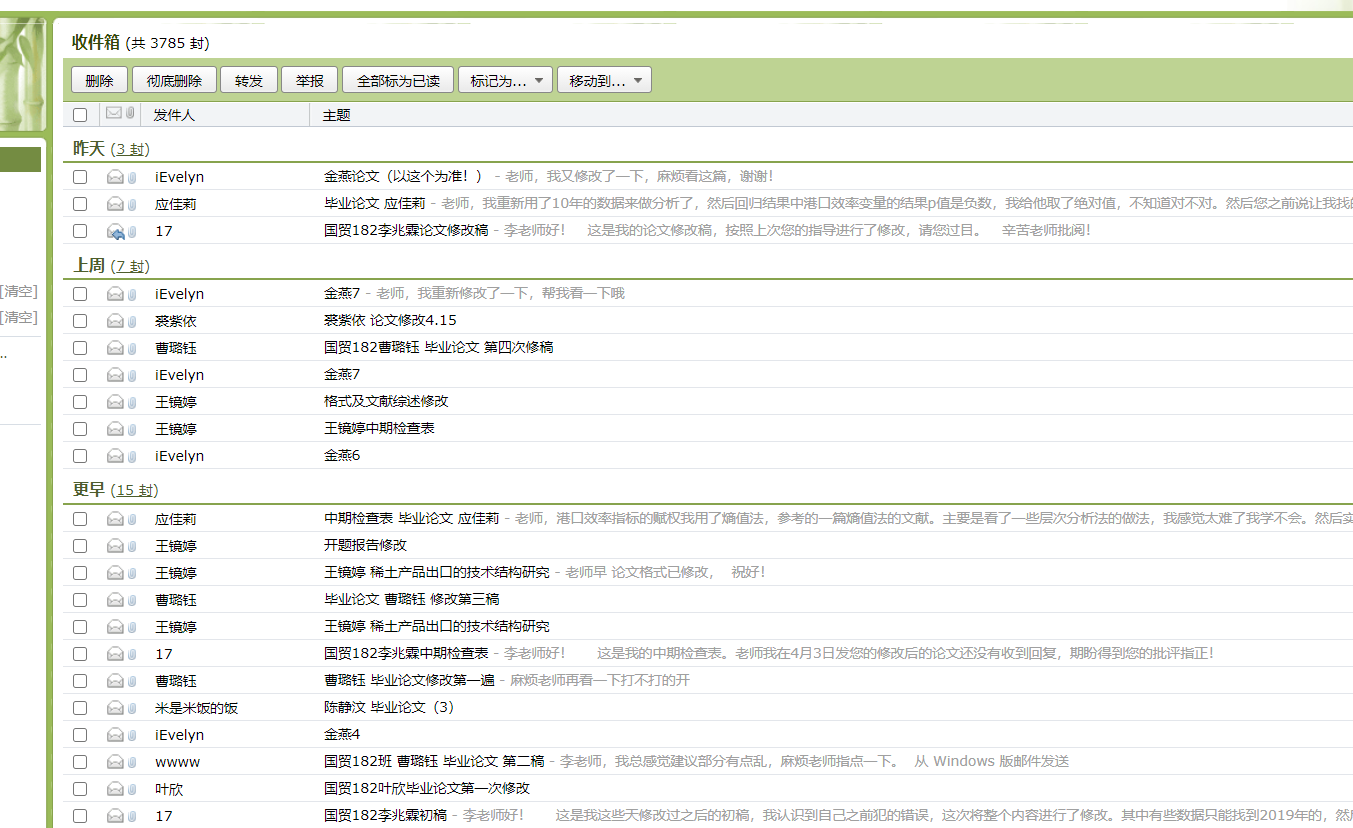Click the 15 封 link next to 更早
Image resolution: width=1353 pixels, height=828 pixels.
133,490
